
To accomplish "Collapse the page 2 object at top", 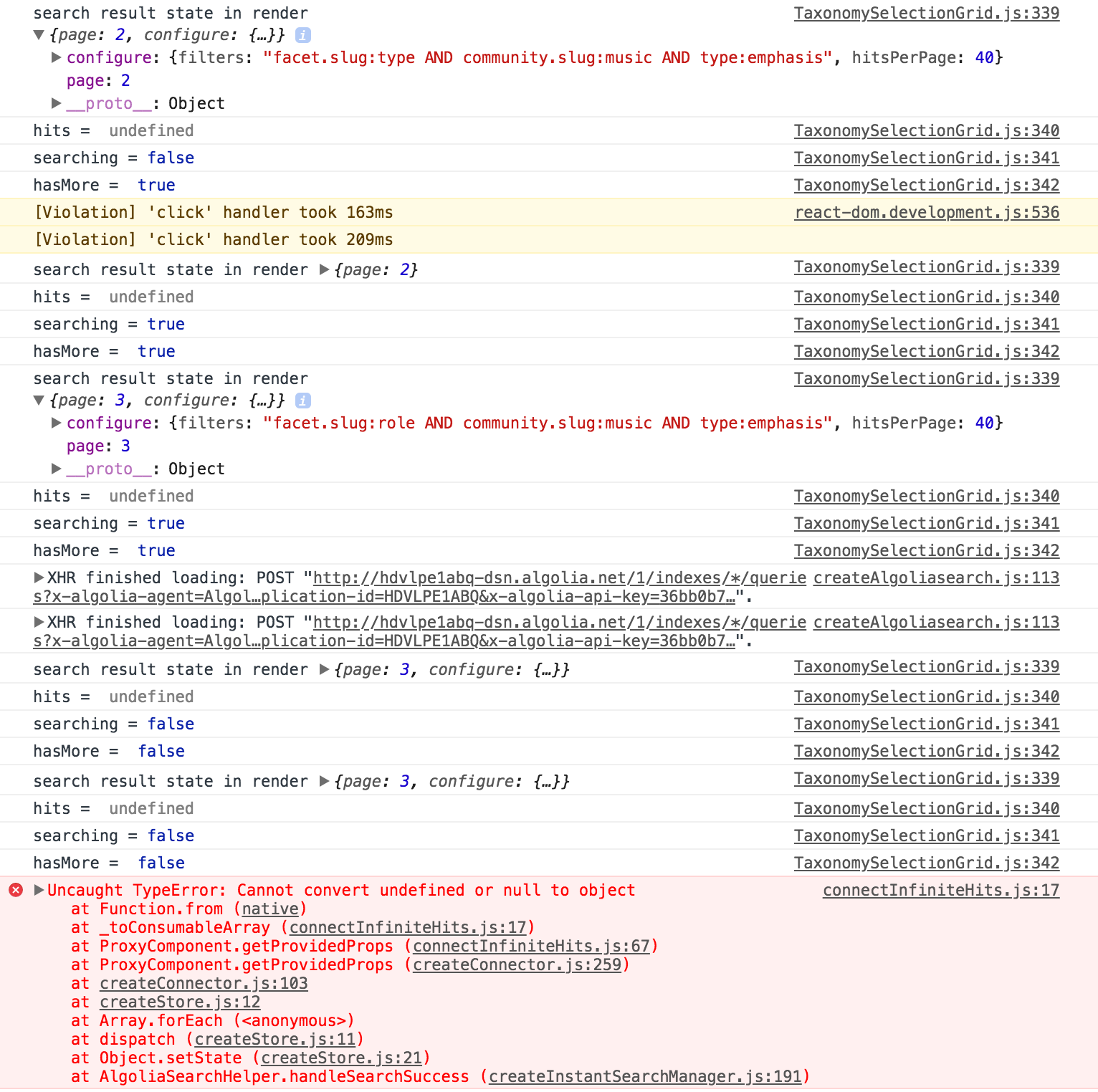I will pos(39,34).
